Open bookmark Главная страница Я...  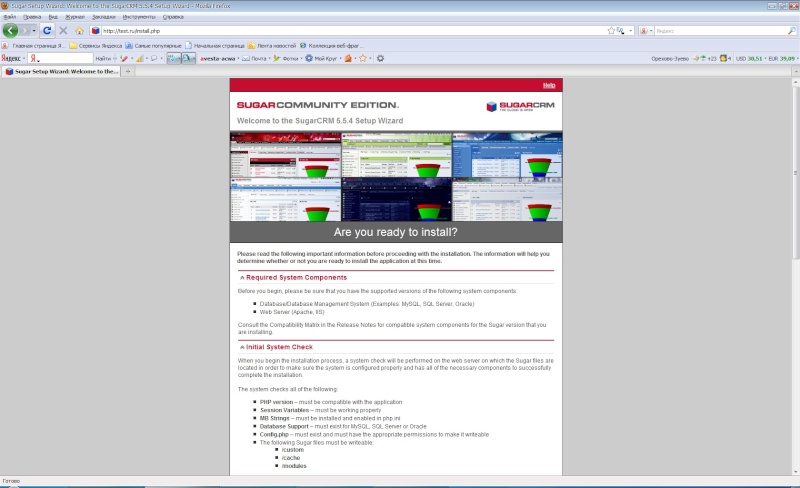33,45
